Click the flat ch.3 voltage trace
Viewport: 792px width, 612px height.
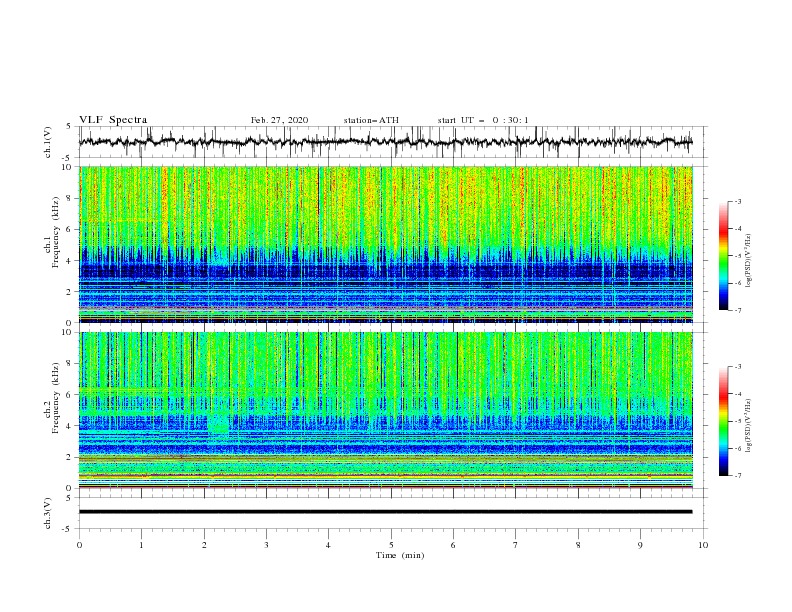pos(385,512)
